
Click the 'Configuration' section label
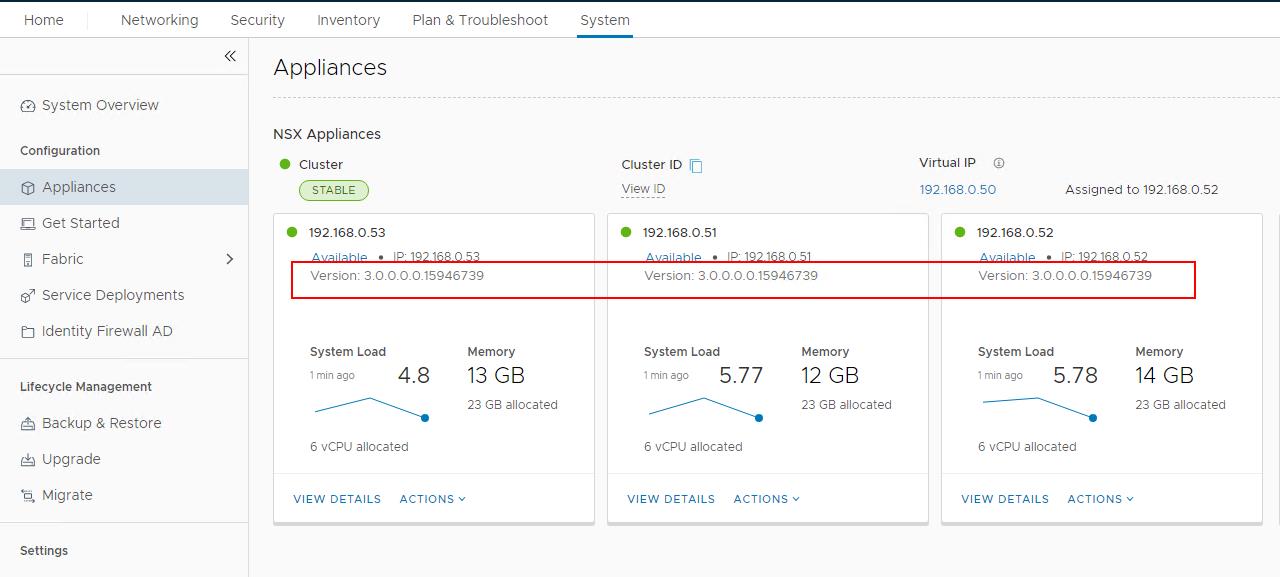coord(60,151)
